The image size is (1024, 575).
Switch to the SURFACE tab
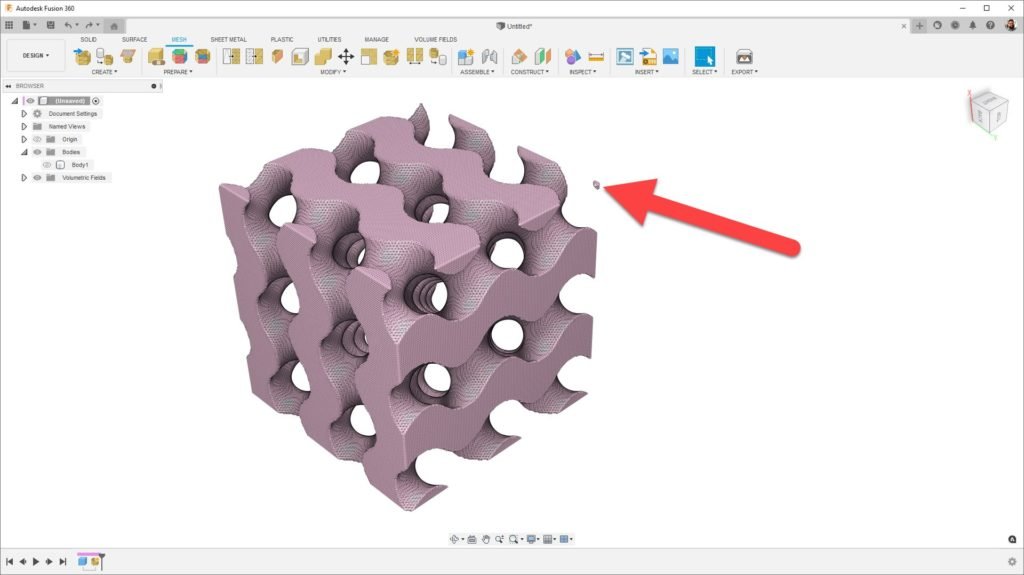pyautogui.click(x=135, y=39)
